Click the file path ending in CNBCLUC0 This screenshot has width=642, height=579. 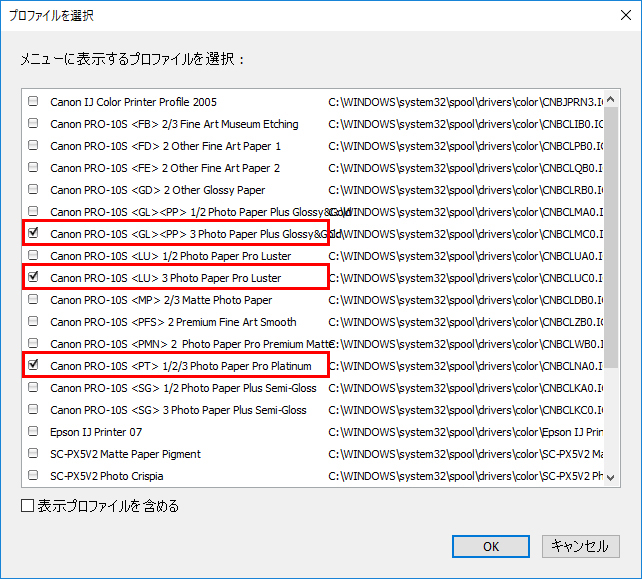point(466,278)
